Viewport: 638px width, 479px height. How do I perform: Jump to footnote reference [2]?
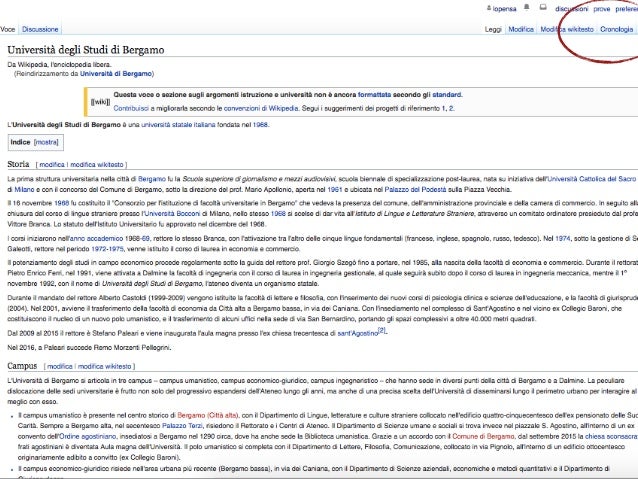[382, 330]
